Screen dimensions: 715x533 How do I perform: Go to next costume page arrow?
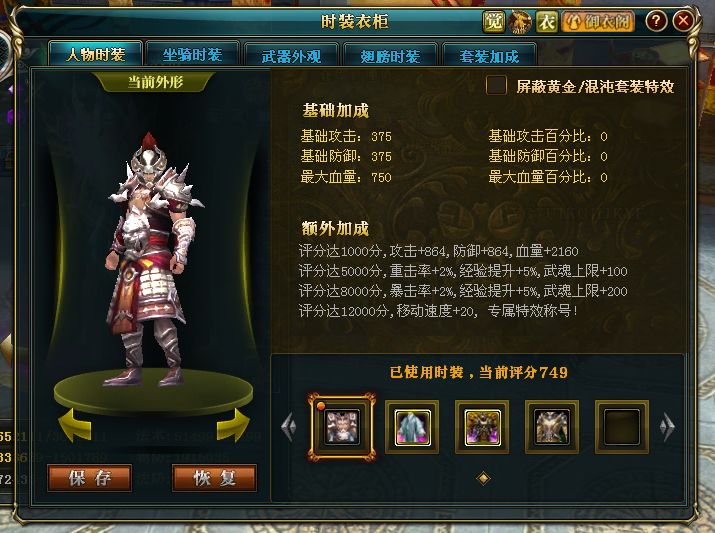coord(667,427)
